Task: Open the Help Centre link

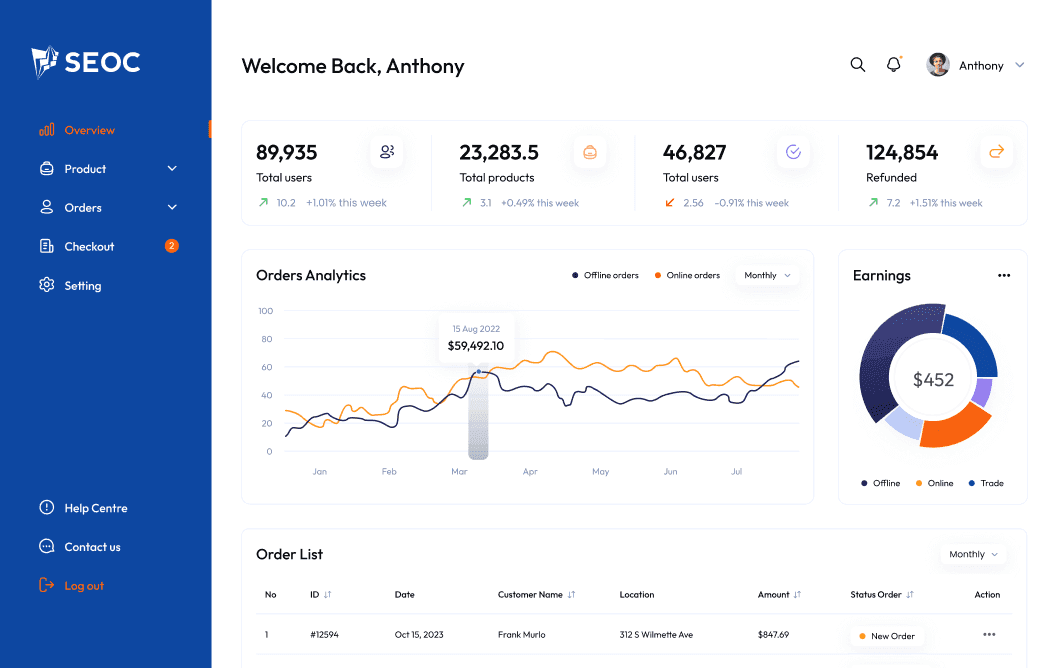Action: pyautogui.click(x=95, y=508)
